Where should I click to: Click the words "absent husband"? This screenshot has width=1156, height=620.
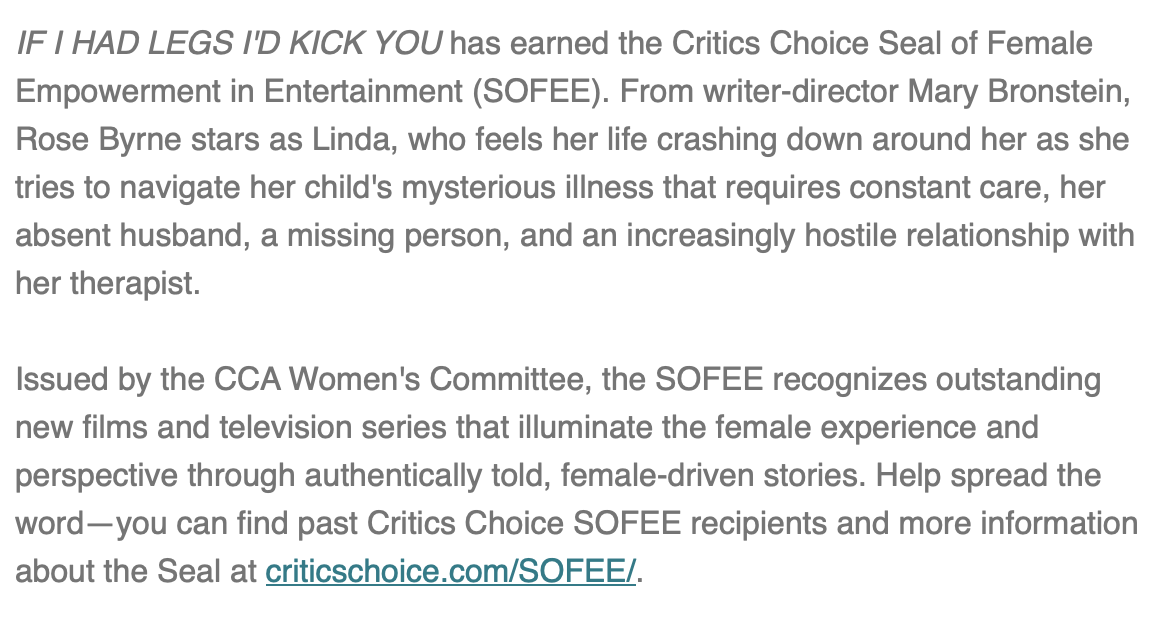point(125,236)
